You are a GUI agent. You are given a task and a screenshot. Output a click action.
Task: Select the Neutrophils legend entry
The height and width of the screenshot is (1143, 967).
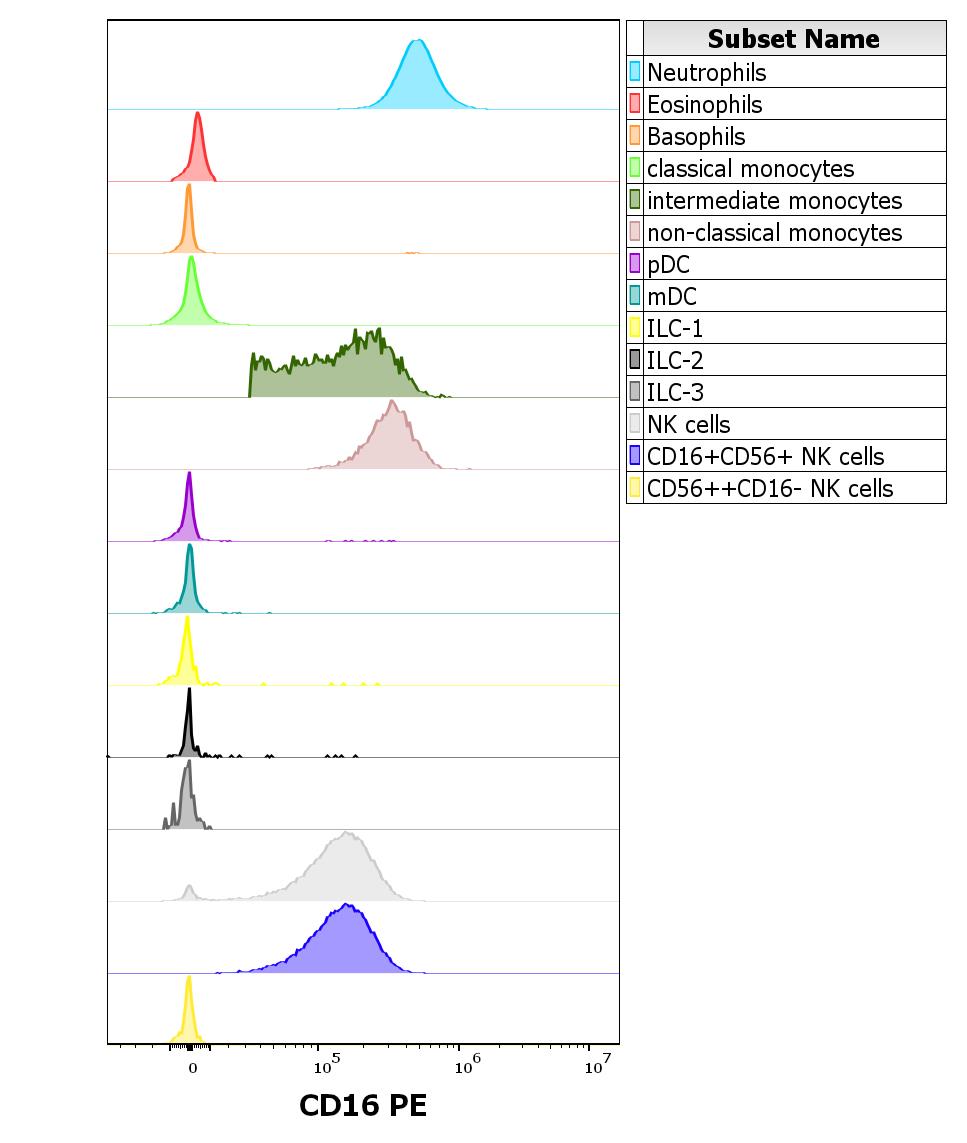[x=710, y=72]
